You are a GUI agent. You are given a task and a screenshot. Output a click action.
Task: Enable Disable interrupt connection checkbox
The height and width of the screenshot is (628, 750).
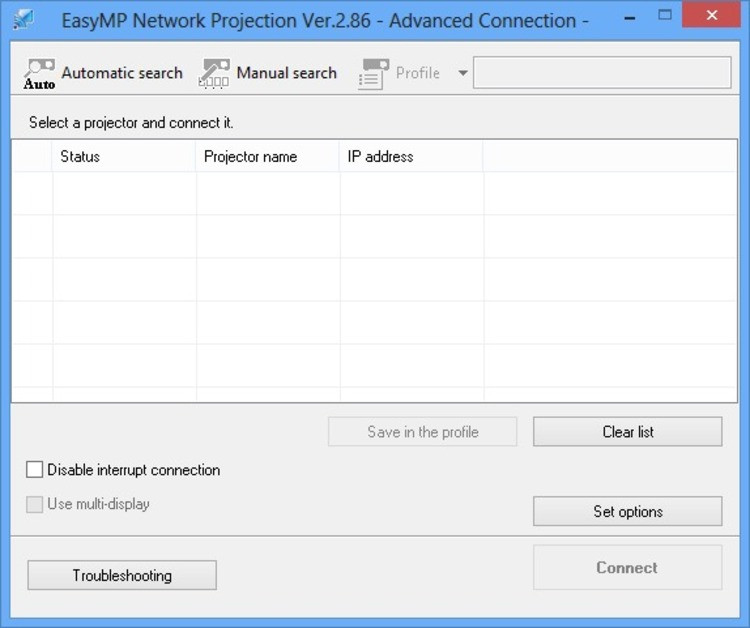point(34,470)
